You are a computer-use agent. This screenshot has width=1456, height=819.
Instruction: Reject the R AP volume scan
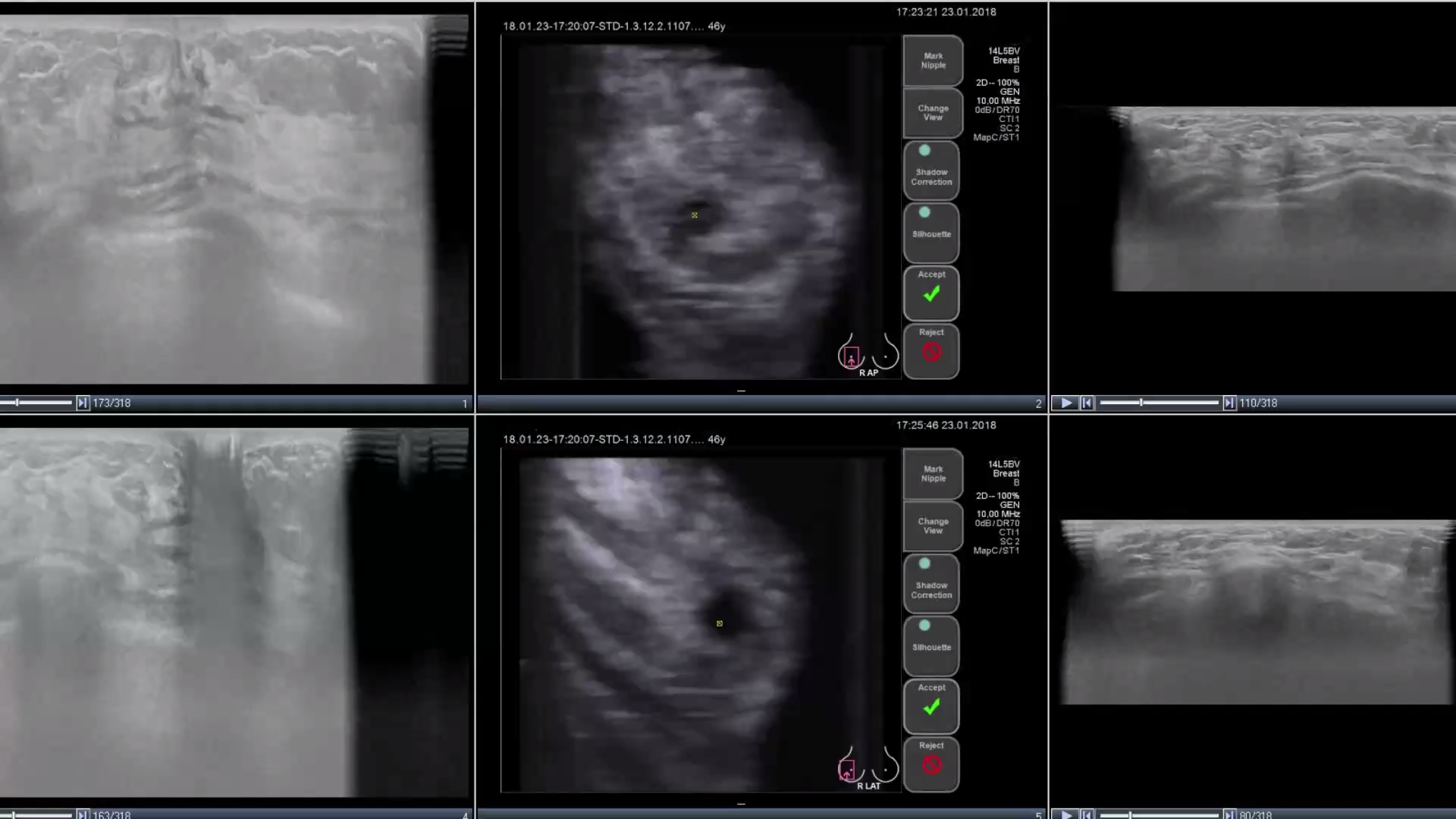[x=930, y=351]
